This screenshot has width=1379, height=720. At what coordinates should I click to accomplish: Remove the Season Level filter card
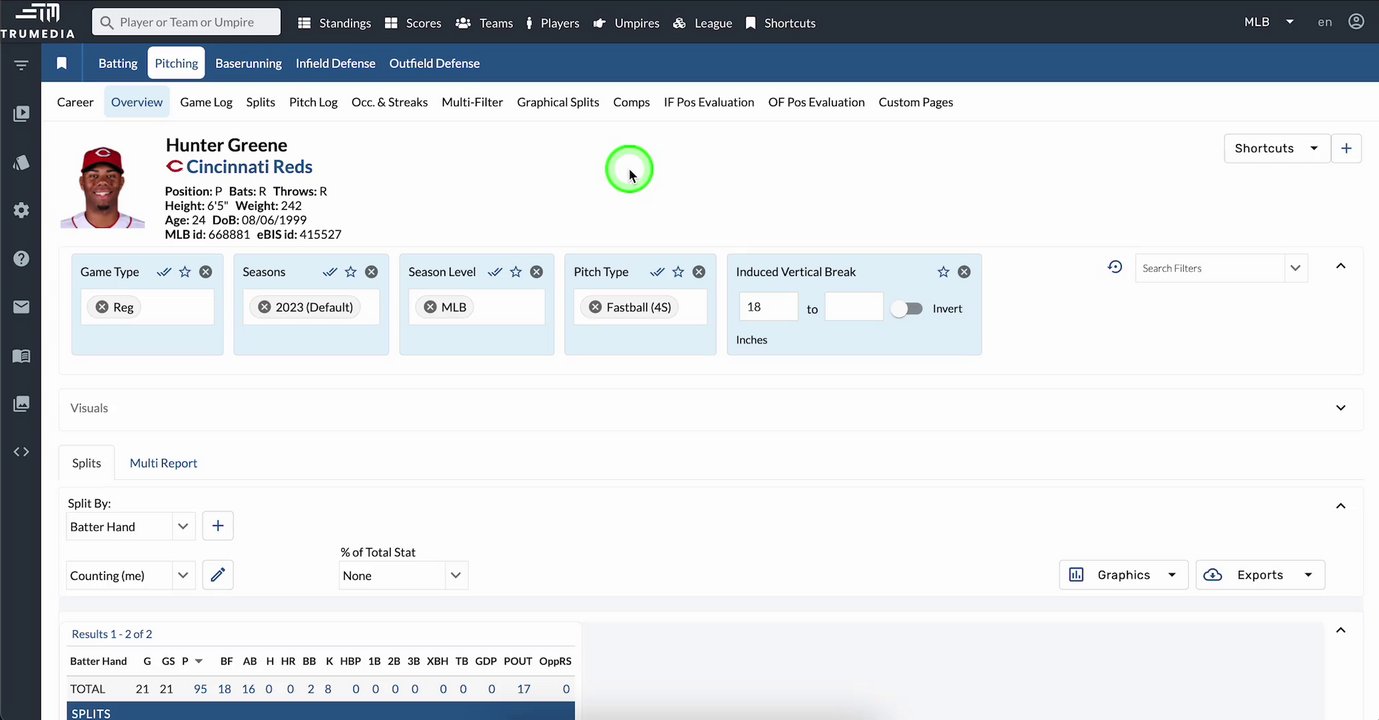click(536, 272)
